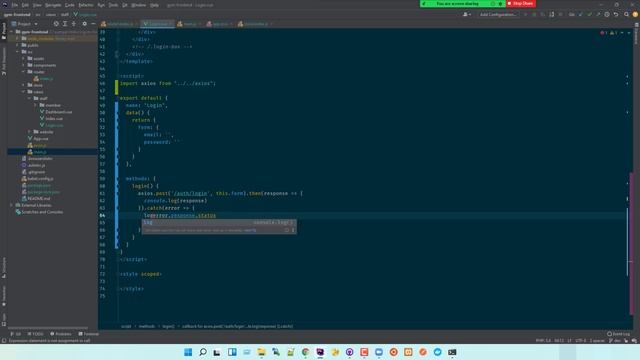This screenshot has height=360, width=640.
Task: Click the Stop Share button
Action: pos(521,3)
